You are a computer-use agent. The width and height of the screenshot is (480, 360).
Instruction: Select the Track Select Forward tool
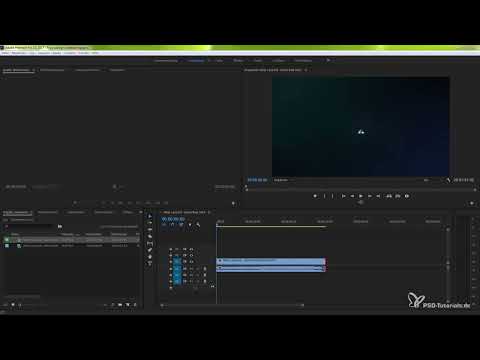(150, 223)
